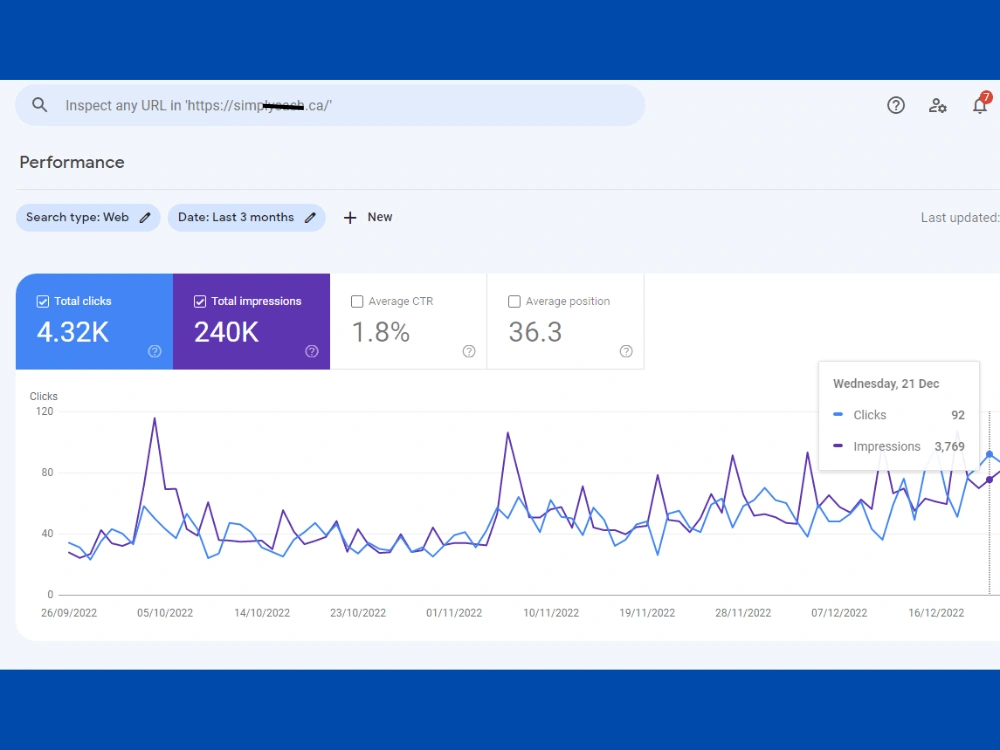Open help icon on Total clicks card

click(x=154, y=351)
